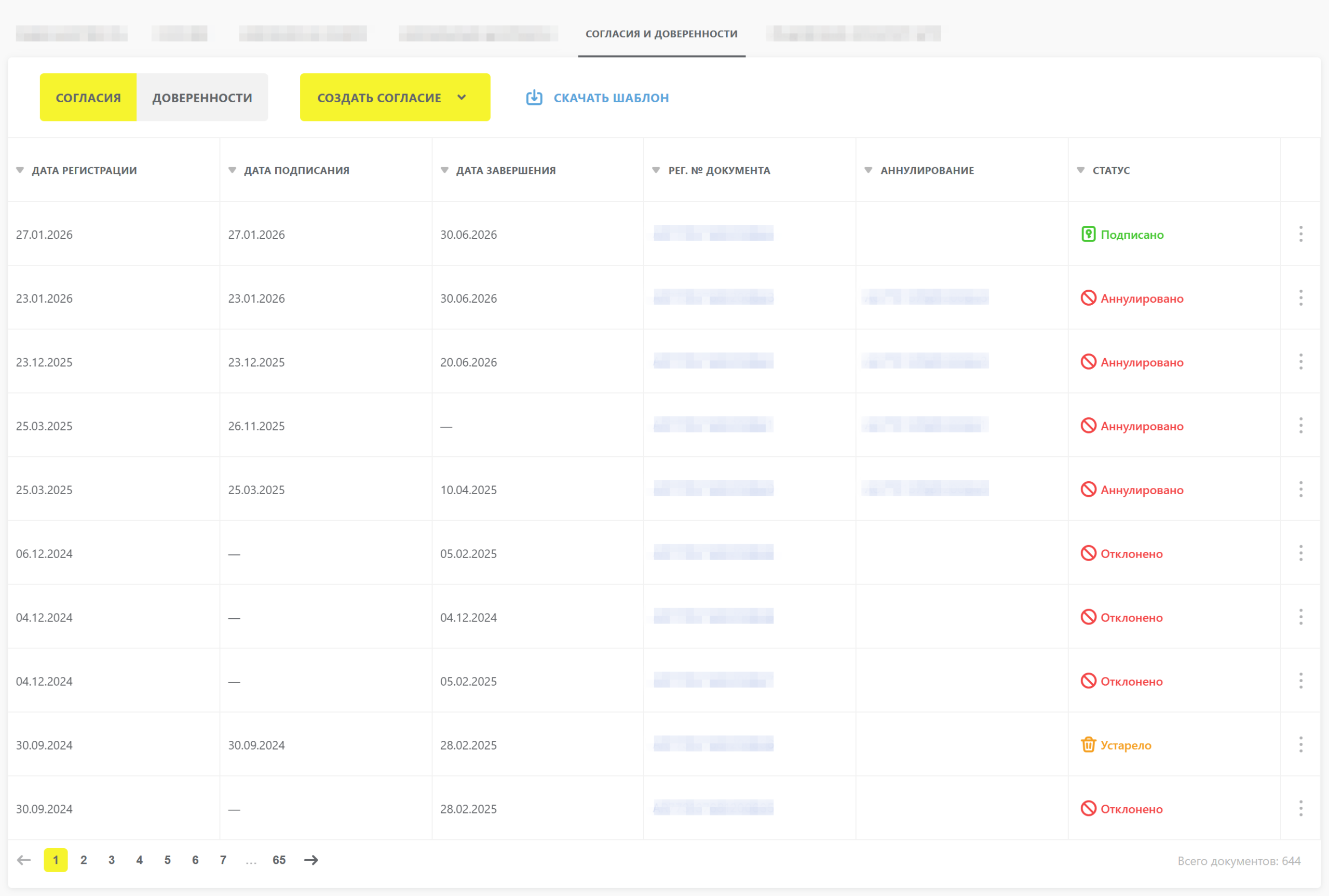Go to page 3
The image size is (1329, 896).
click(112, 860)
